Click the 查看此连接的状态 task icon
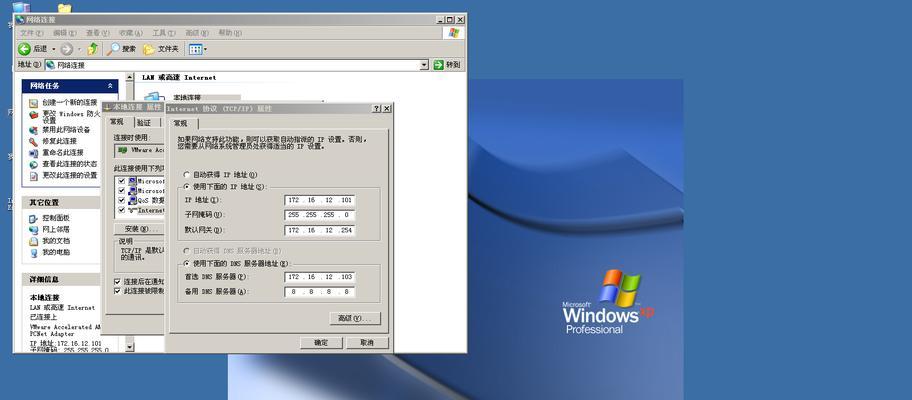 (34, 165)
